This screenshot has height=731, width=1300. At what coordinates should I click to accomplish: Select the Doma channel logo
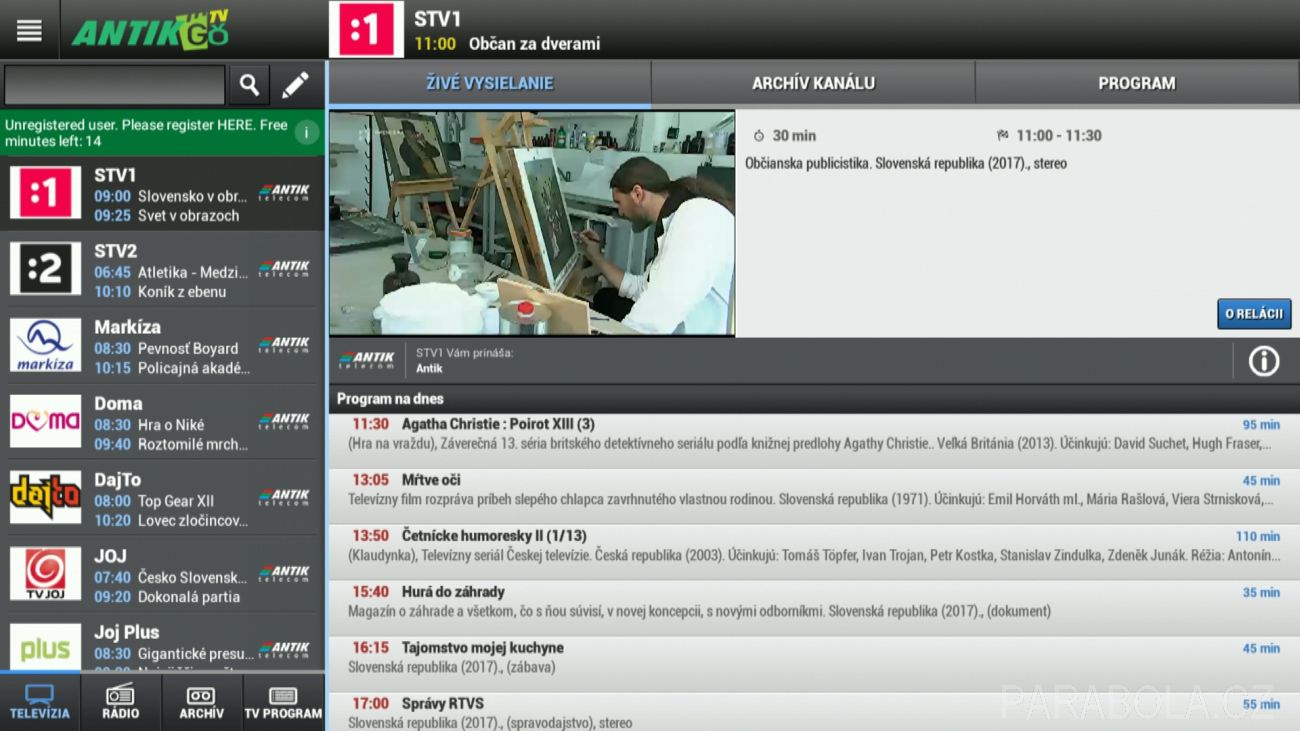(x=46, y=421)
